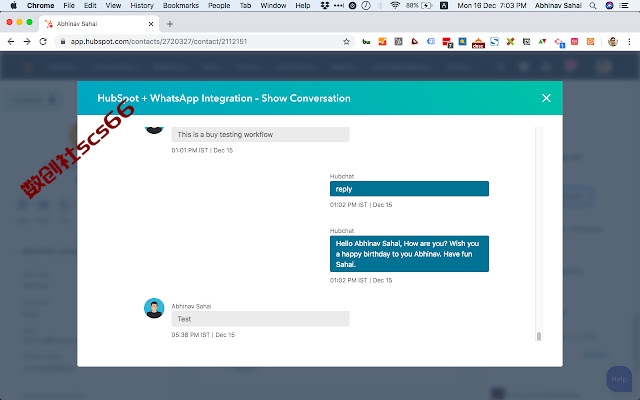This screenshot has width=640, height=400.
Task: Go back to previous page
Action: tap(11, 41)
